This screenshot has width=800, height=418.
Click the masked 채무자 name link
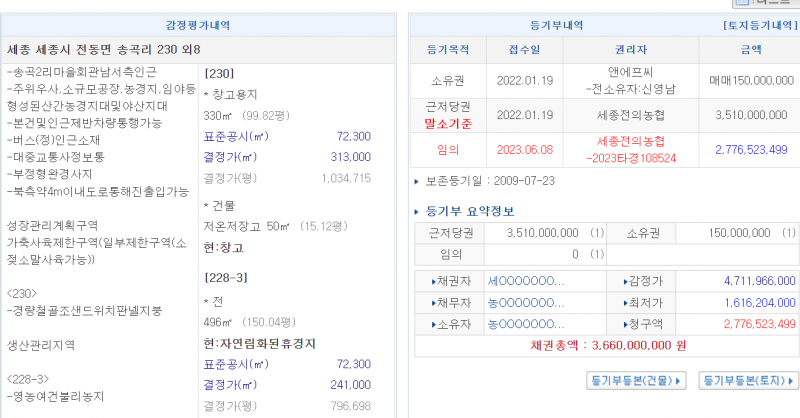pyautogui.click(x=525, y=302)
